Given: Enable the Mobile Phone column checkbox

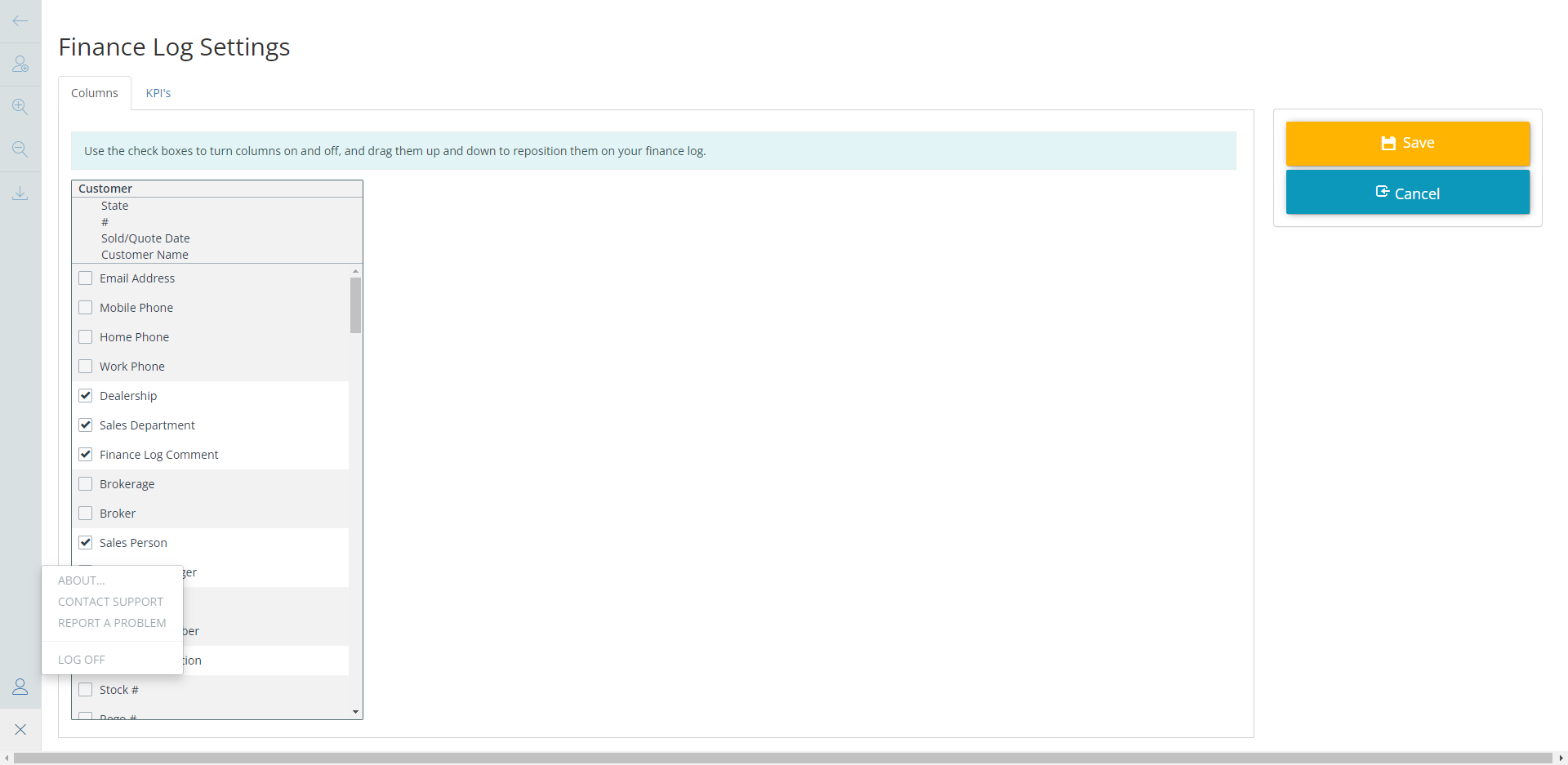Looking at the screenshot, I should tap(86, 308).
